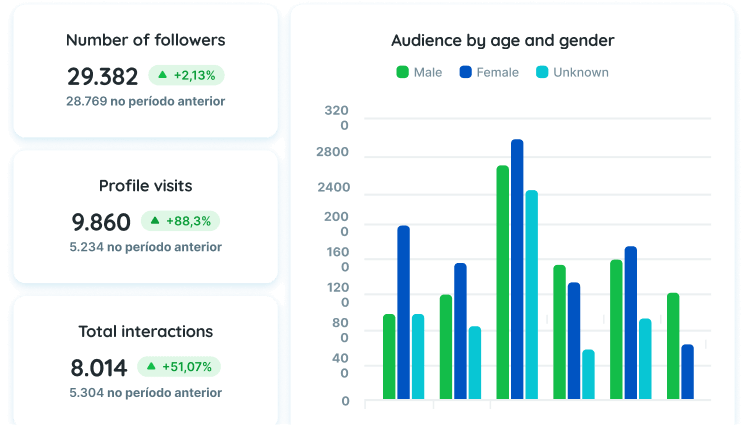Toggle the Male series legend label
Image resolution: width=749 pixels, height=425 pixels.
tap(428, 73)
